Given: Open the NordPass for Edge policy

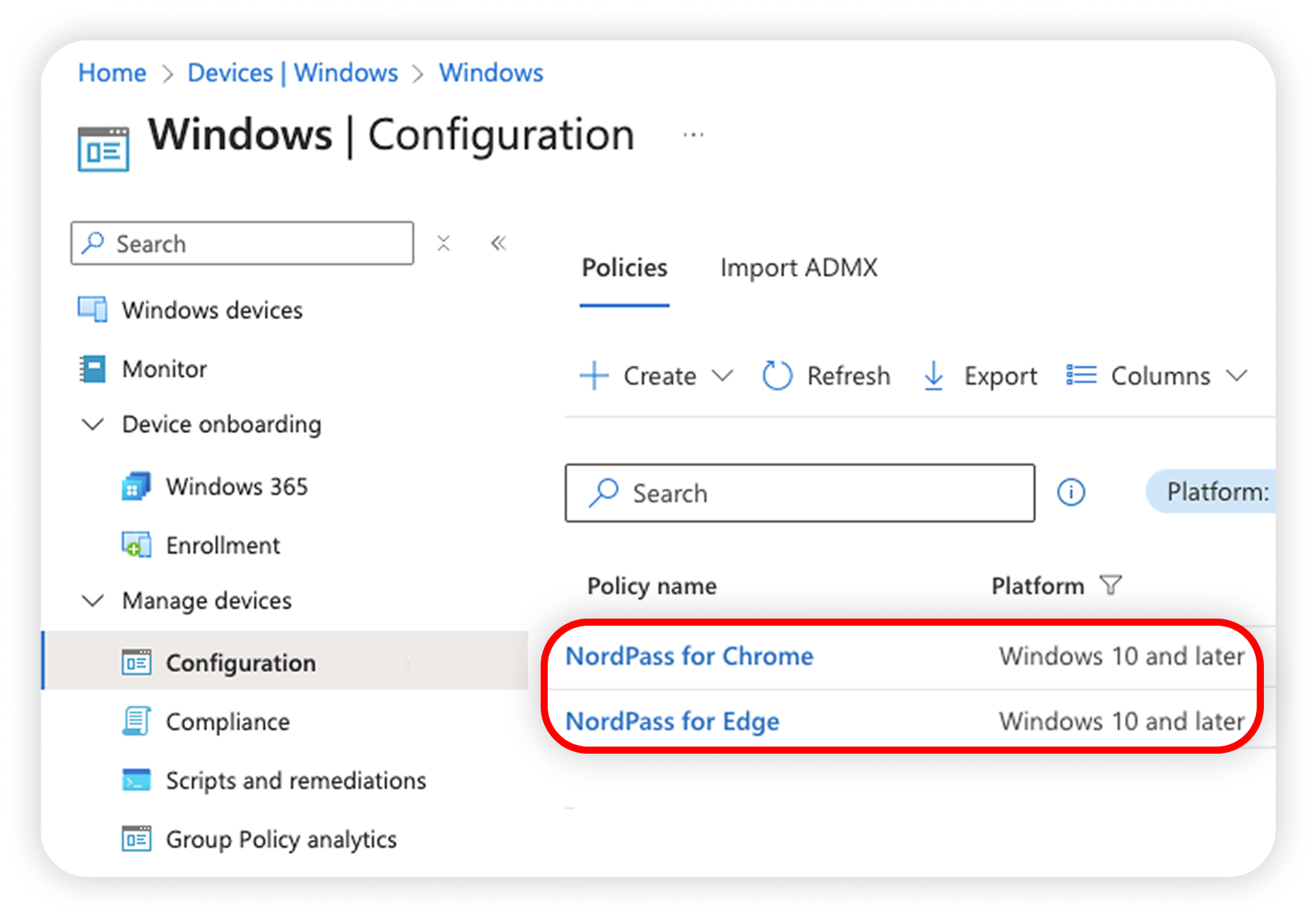Looking at the screenshot, I should (673, 721).
